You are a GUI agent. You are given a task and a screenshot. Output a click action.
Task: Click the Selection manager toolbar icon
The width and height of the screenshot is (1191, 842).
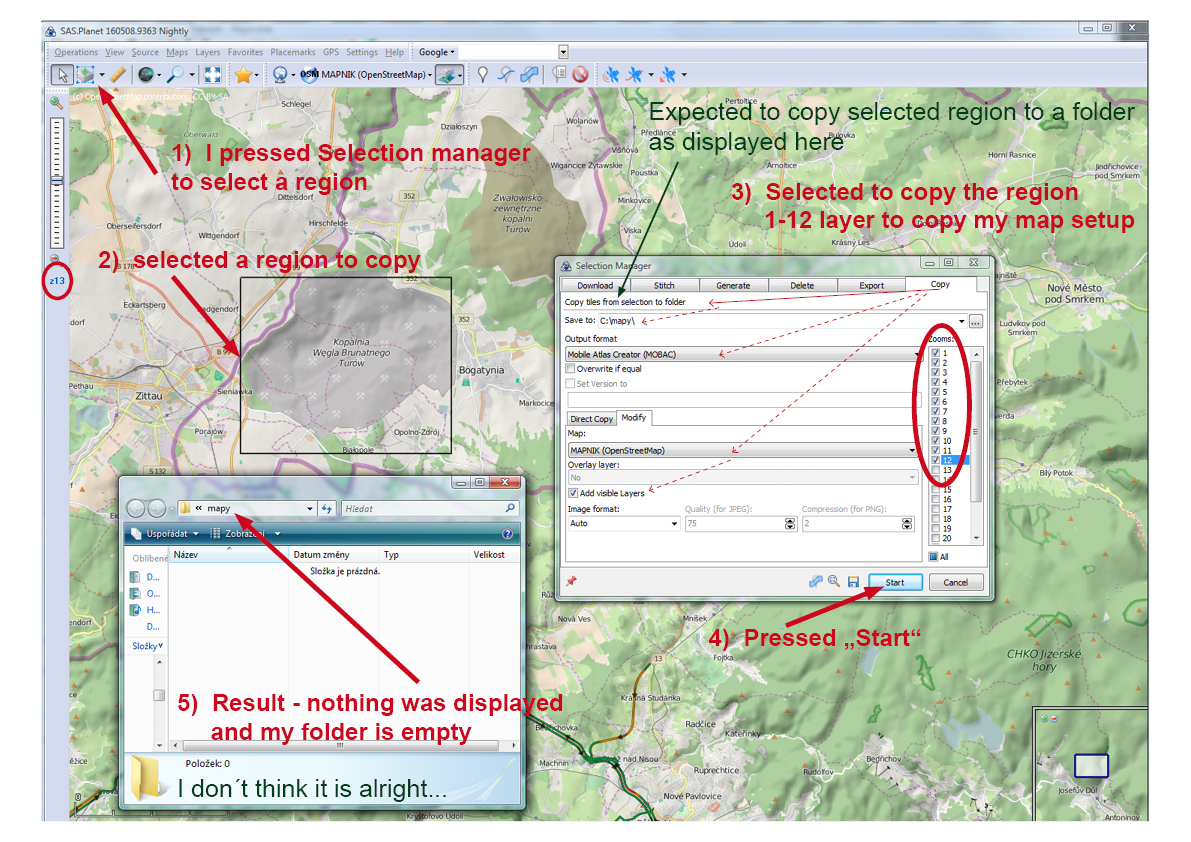87,74
